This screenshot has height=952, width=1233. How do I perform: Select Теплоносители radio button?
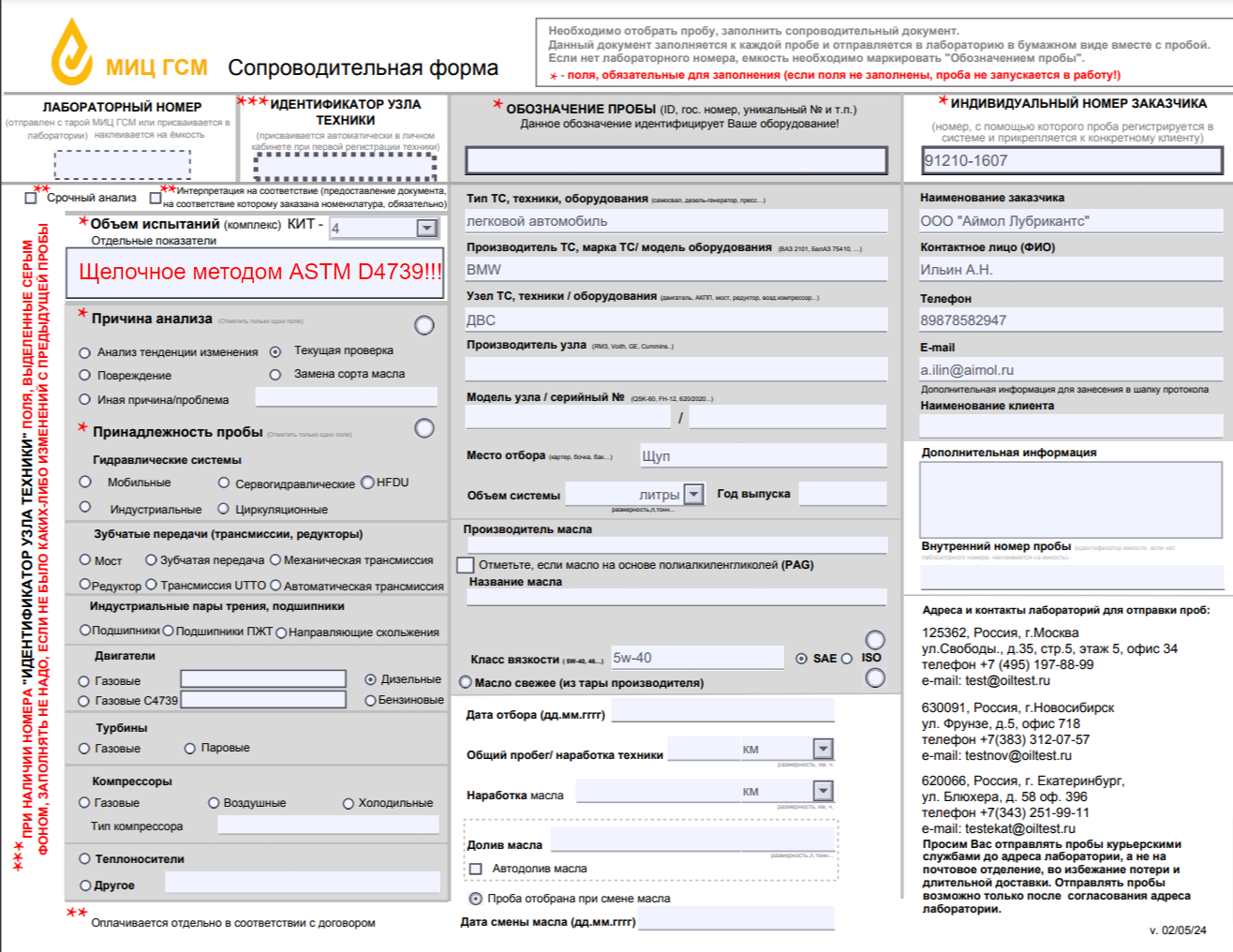pyautogui.click(x=84, y=858)
